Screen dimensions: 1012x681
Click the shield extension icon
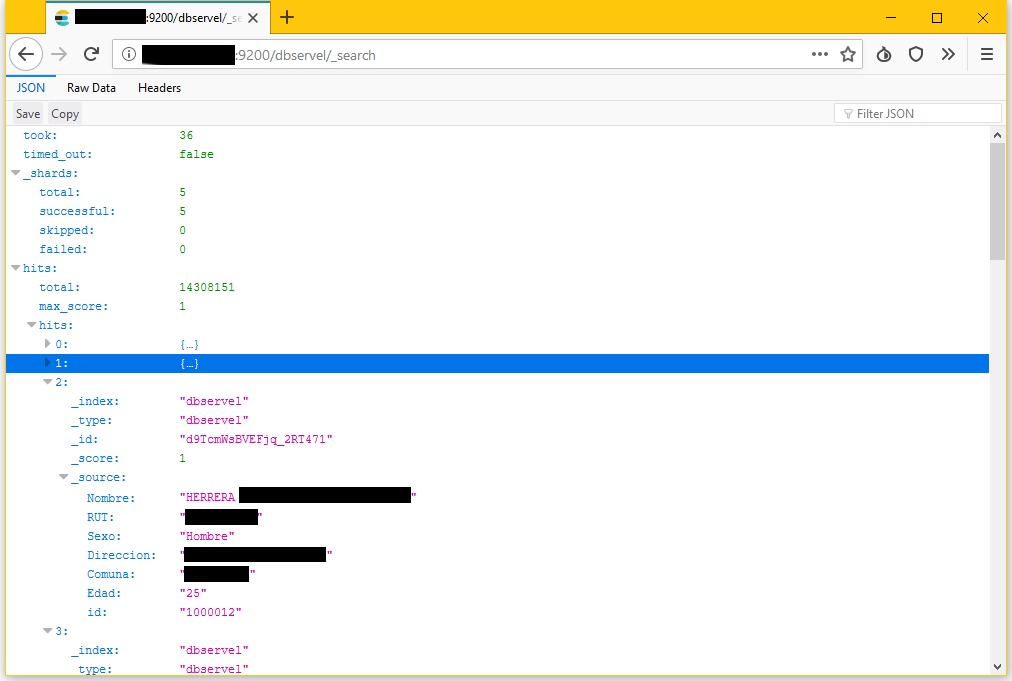point(915,55)
